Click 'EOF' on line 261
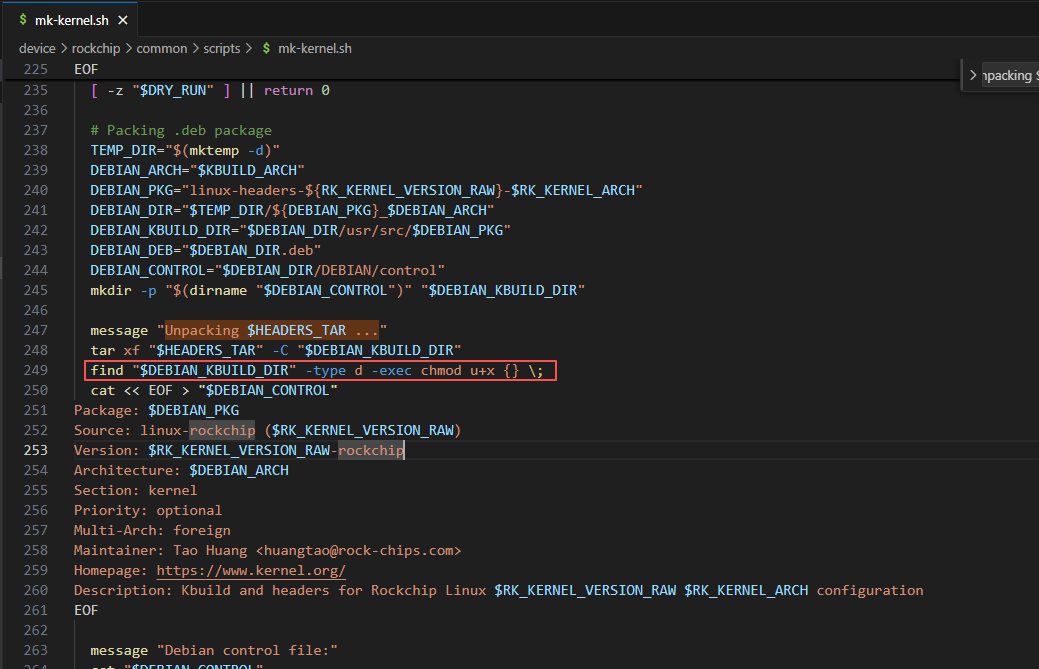This screenshot has height=669, width=1039. tap(85, 610)
